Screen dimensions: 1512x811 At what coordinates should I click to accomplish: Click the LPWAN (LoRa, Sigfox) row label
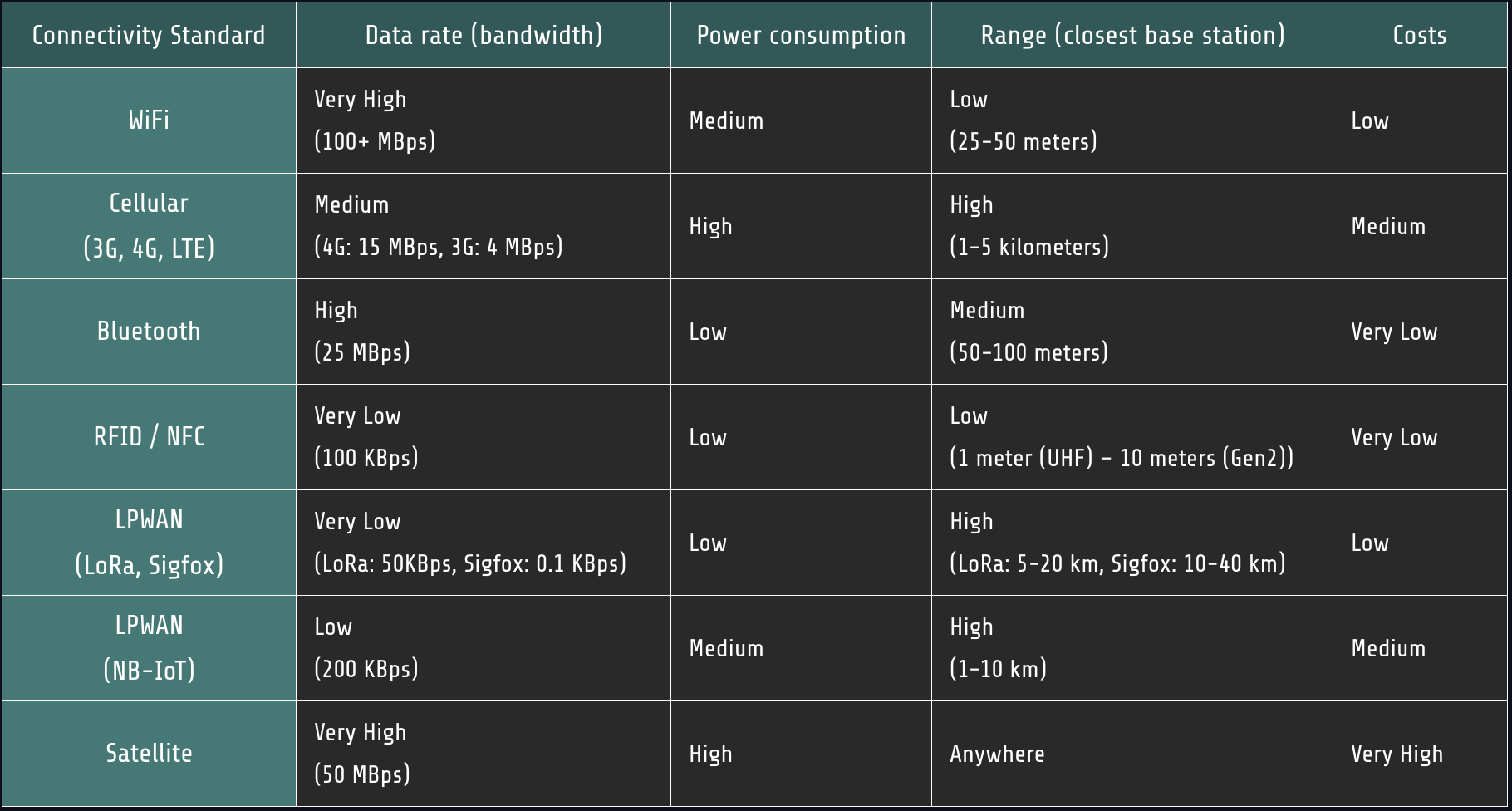point(149,543)
